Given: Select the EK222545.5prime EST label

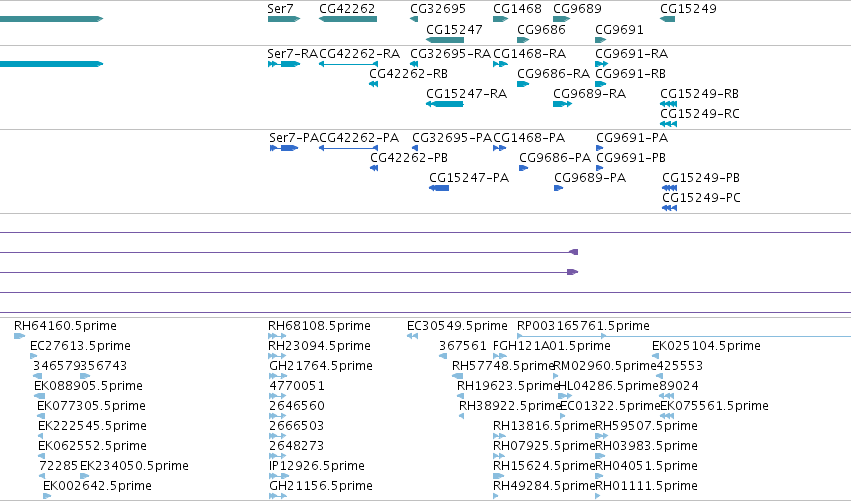Looking at the screenshot, I should [92, 426].
